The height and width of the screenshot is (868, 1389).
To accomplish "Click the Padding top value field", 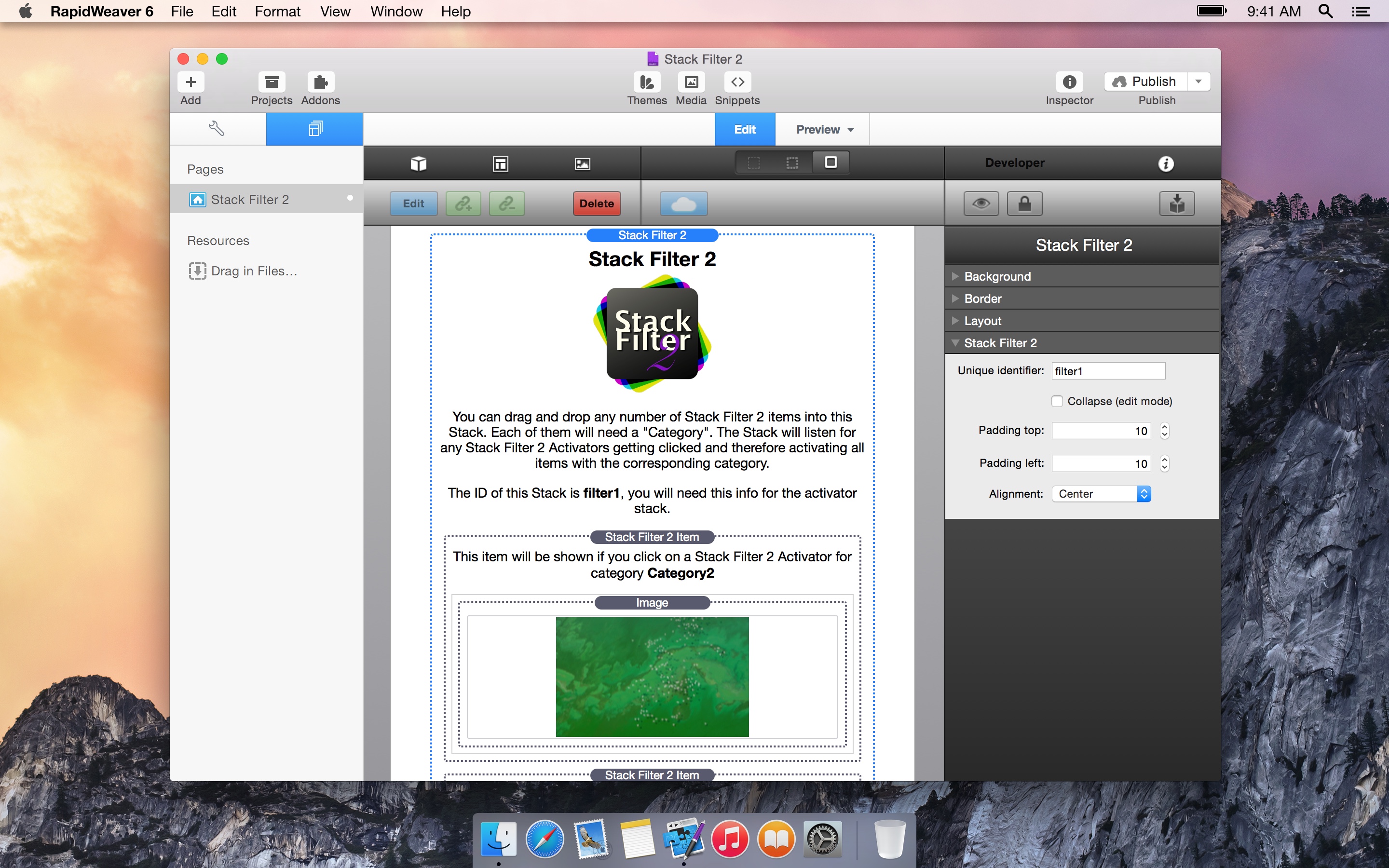I will (x=1101, y=431).
